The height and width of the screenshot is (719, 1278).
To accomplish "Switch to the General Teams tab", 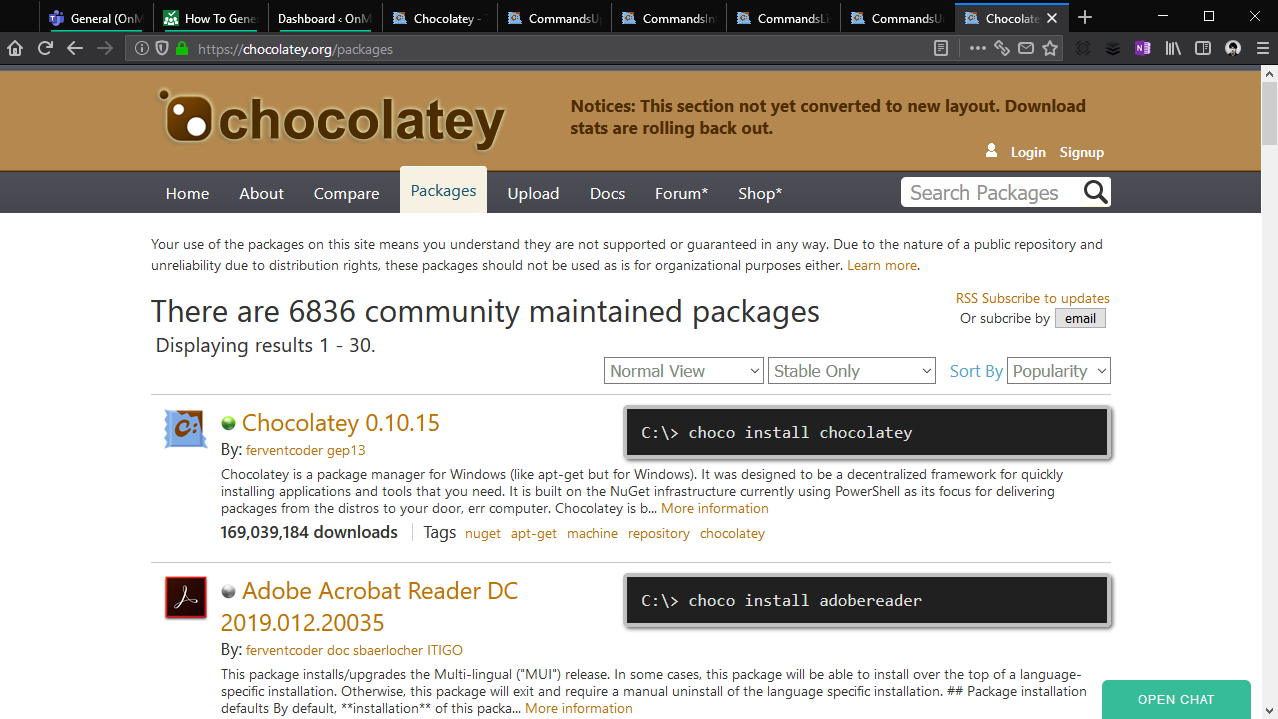I will point(96,18).
